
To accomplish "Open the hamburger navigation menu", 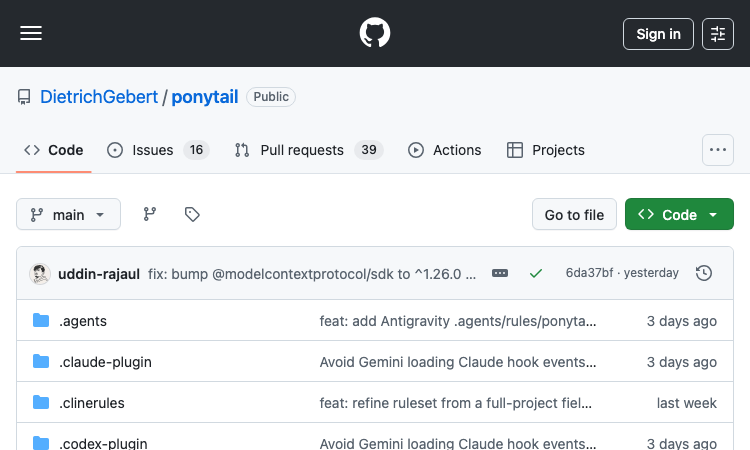I will 31,33.
